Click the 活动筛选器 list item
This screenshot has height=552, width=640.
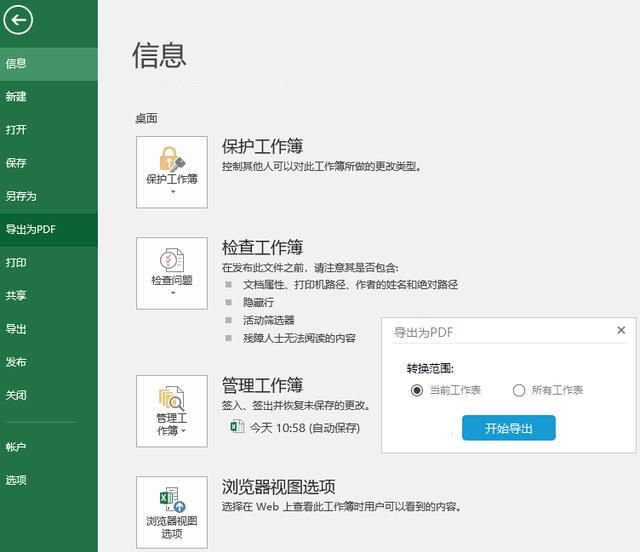click(269, 321)
